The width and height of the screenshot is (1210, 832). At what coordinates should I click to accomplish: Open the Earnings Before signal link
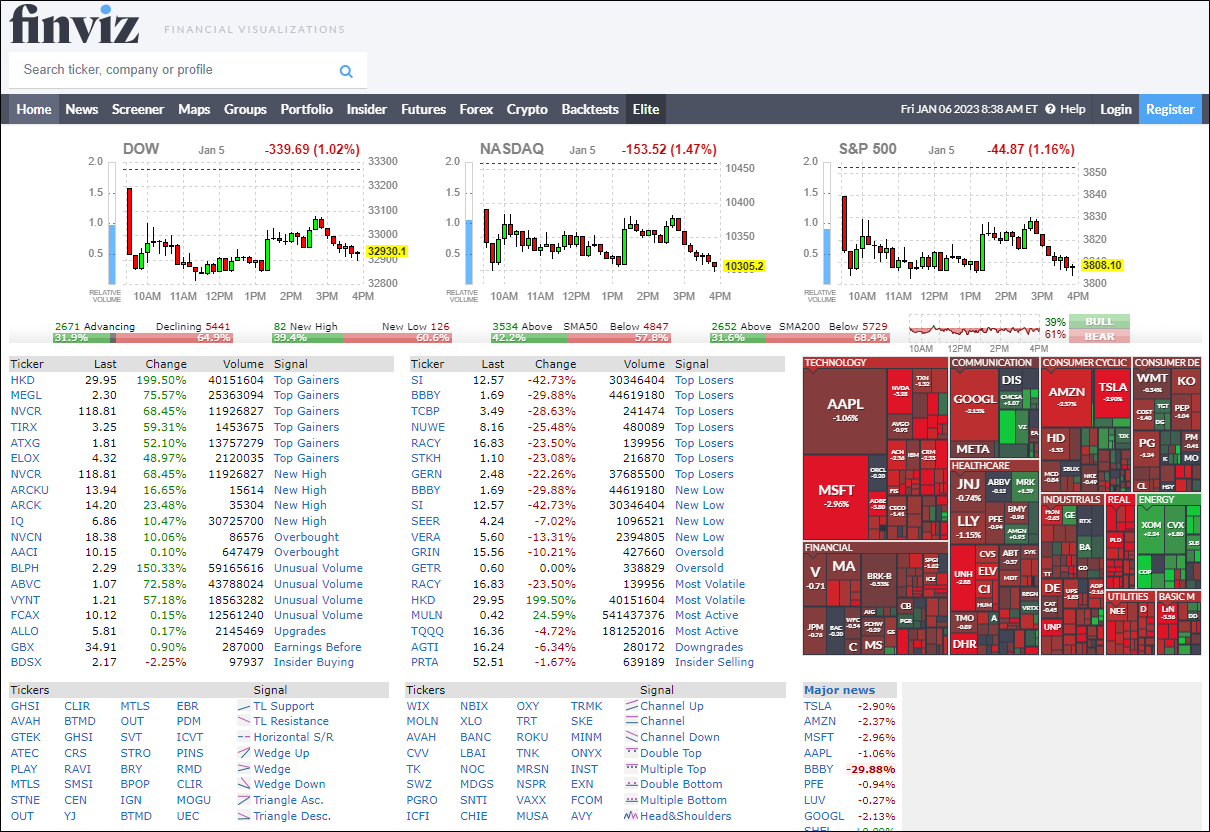(x=317, y=647)
